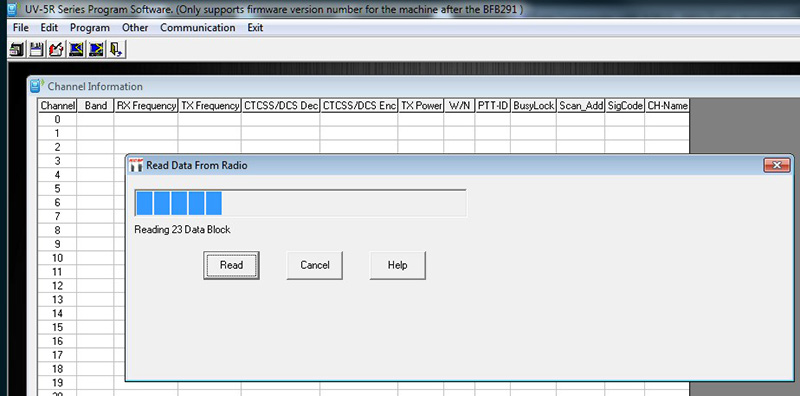Open the Communication menu

tap(198, 28)
